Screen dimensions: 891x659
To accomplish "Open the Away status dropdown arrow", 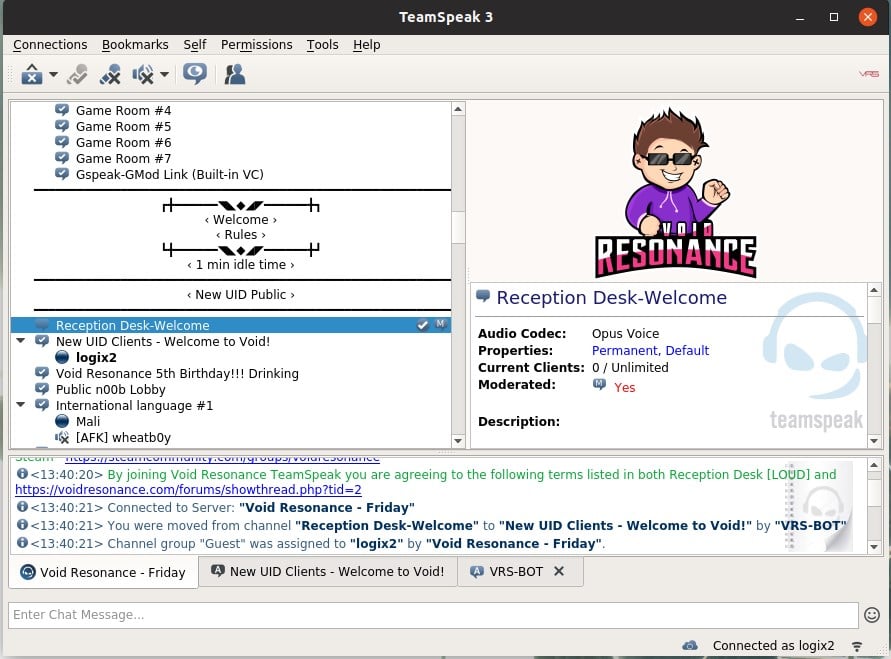I will (53, 75).
